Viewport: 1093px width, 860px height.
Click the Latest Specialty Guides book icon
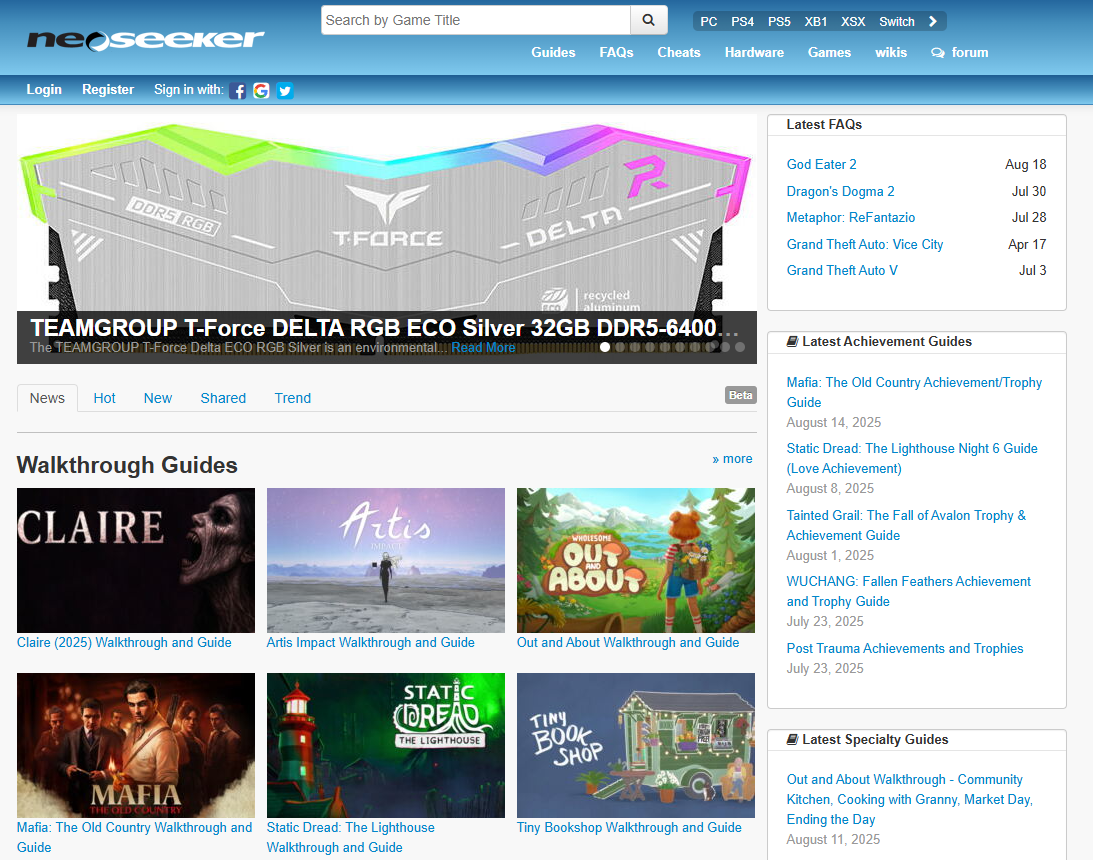[x=792, y=739]
